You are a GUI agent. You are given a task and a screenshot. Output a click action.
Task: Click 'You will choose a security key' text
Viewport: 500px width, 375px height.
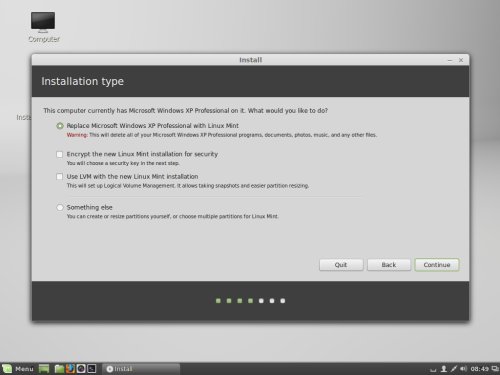tap(123, 163)
